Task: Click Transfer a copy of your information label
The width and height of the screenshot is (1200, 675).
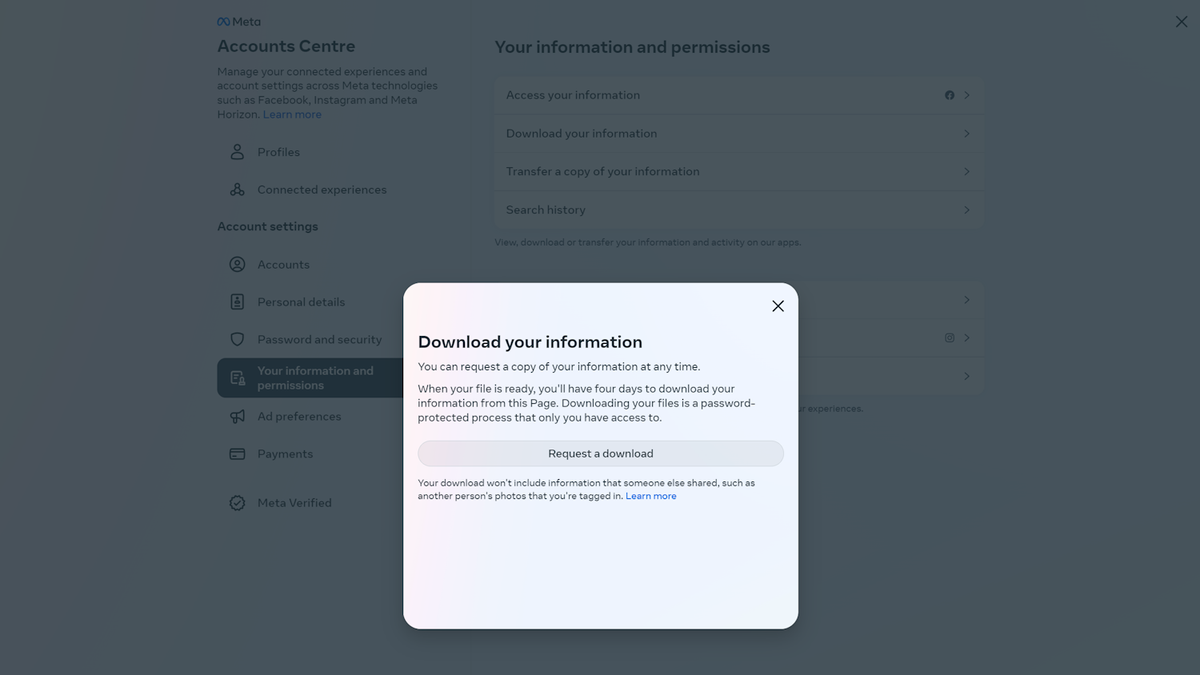Action: coord(603,172)
